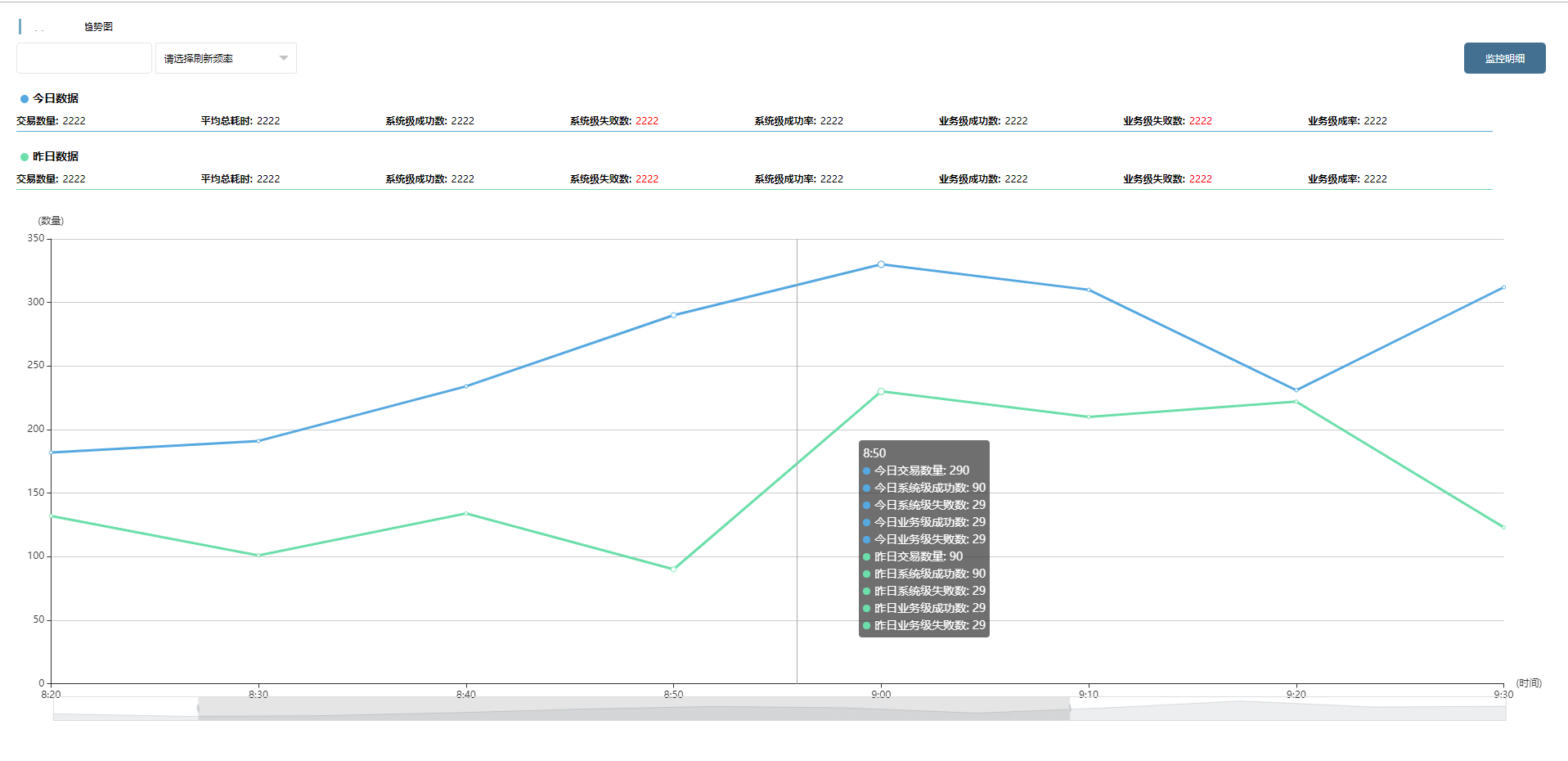Click the blue dot beside 今日数据
The height and width of the screenshot is (761, 1568).
point(25,99)
